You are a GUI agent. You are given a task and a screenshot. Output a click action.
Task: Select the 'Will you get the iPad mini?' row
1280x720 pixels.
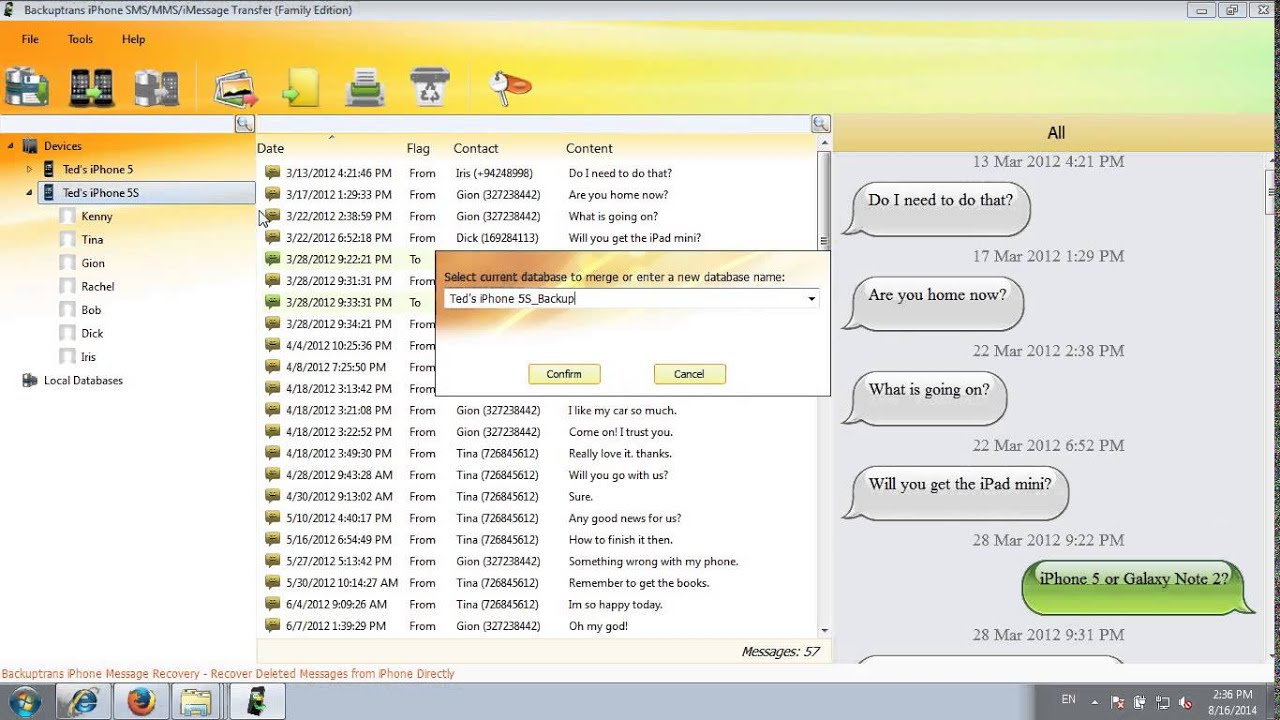pos(537,238)
